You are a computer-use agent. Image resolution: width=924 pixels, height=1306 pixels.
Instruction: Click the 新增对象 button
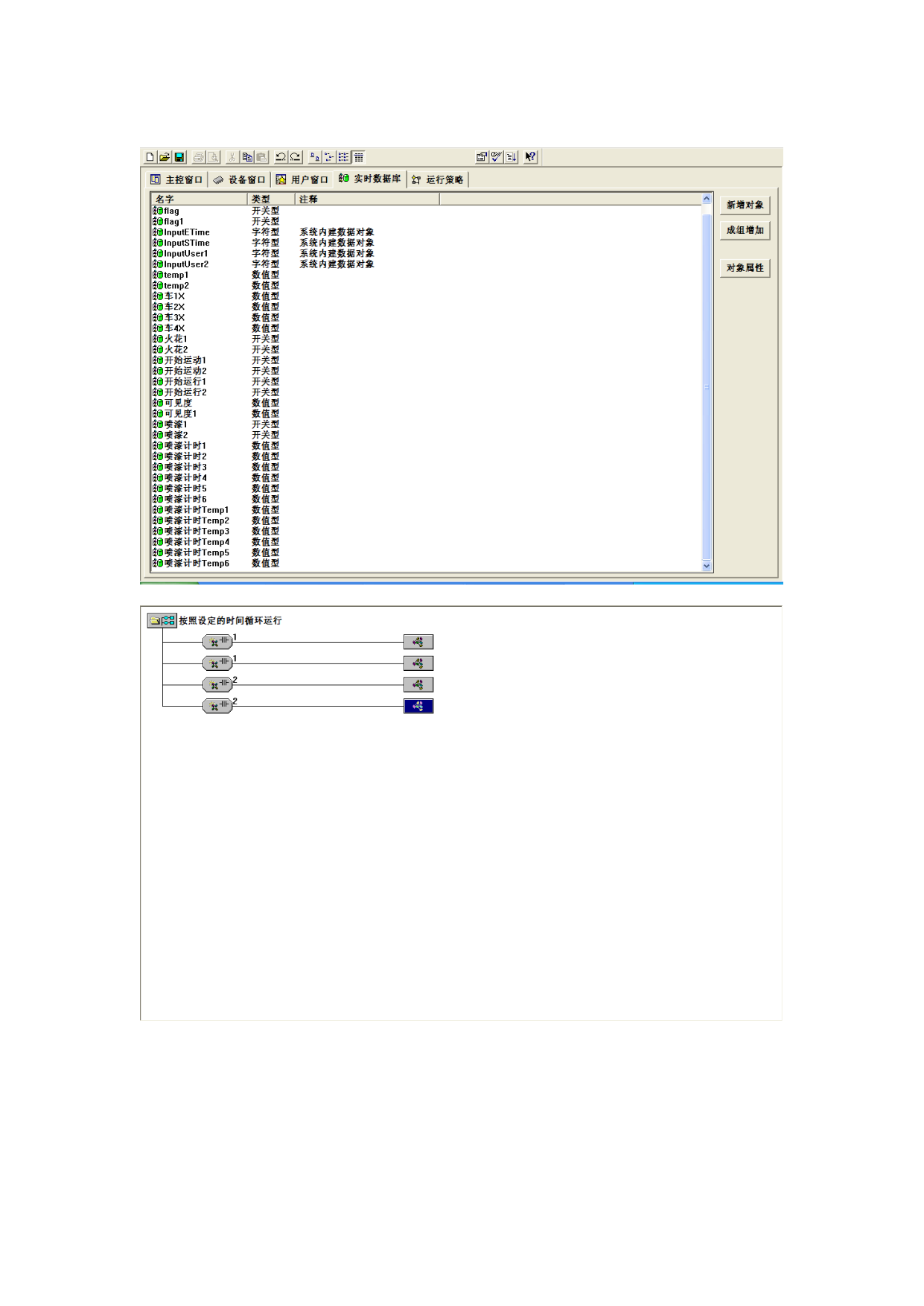pos(745,205)
